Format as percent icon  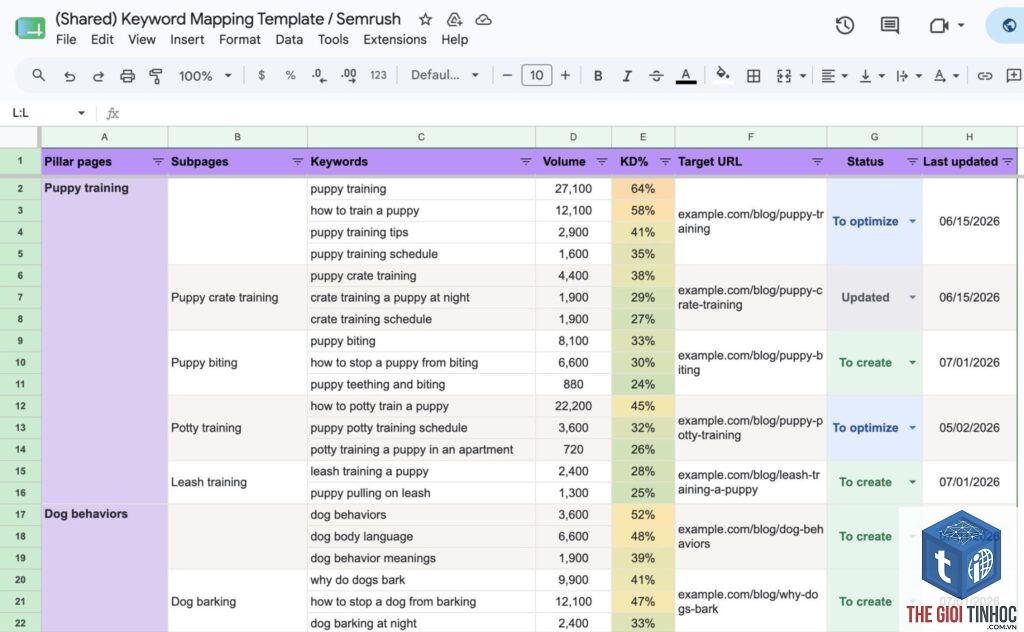tap(291, 75)
